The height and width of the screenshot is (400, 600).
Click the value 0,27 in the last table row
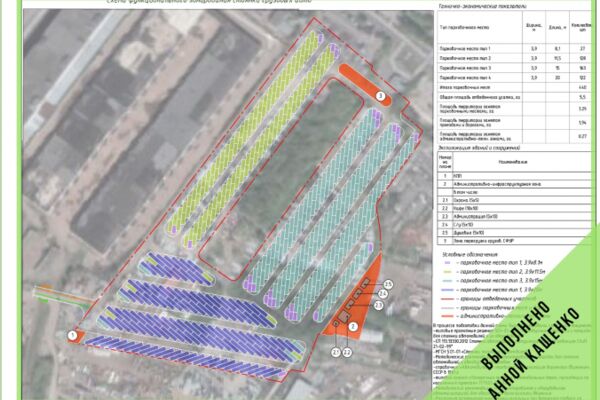point(583,136)
